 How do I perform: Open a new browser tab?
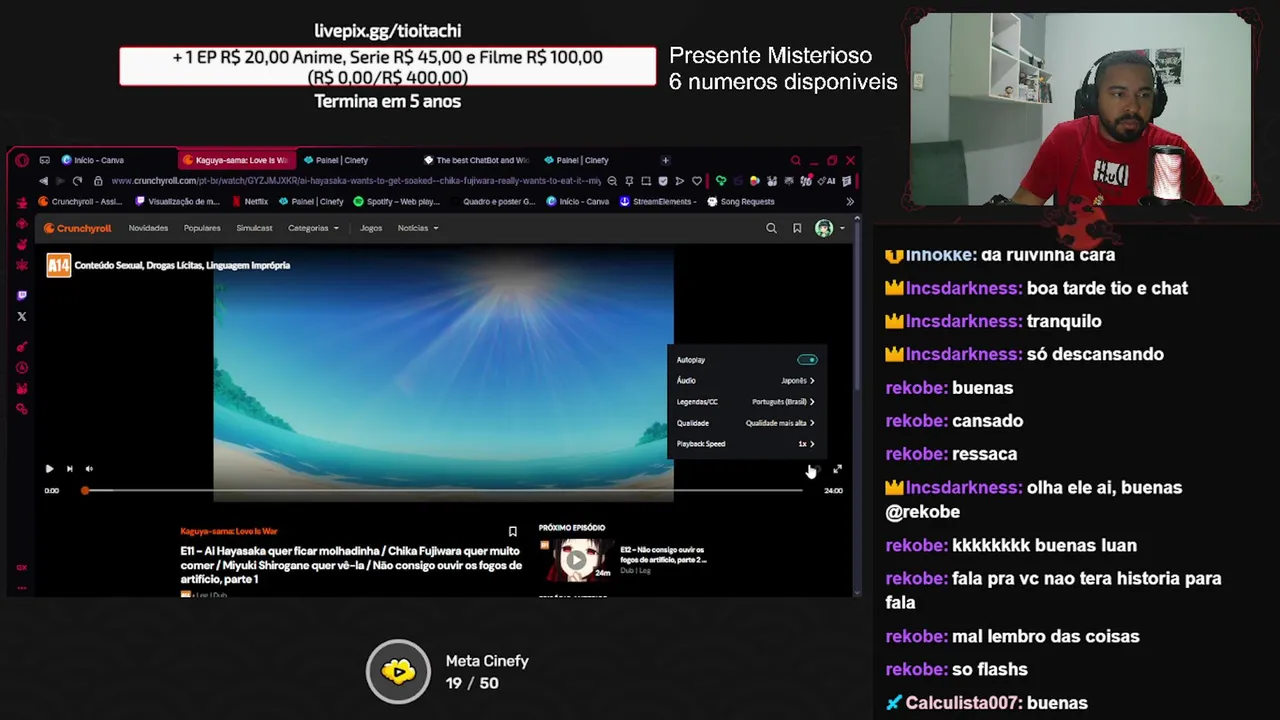coord(666,160)
